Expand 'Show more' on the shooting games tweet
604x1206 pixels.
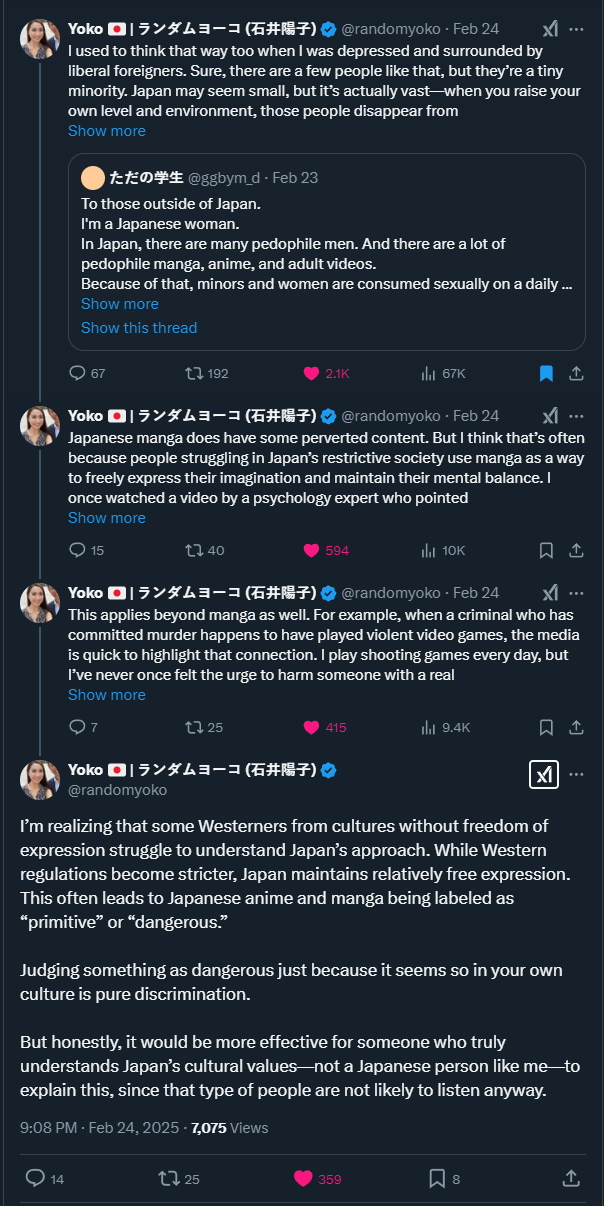(x=106, y=695)
